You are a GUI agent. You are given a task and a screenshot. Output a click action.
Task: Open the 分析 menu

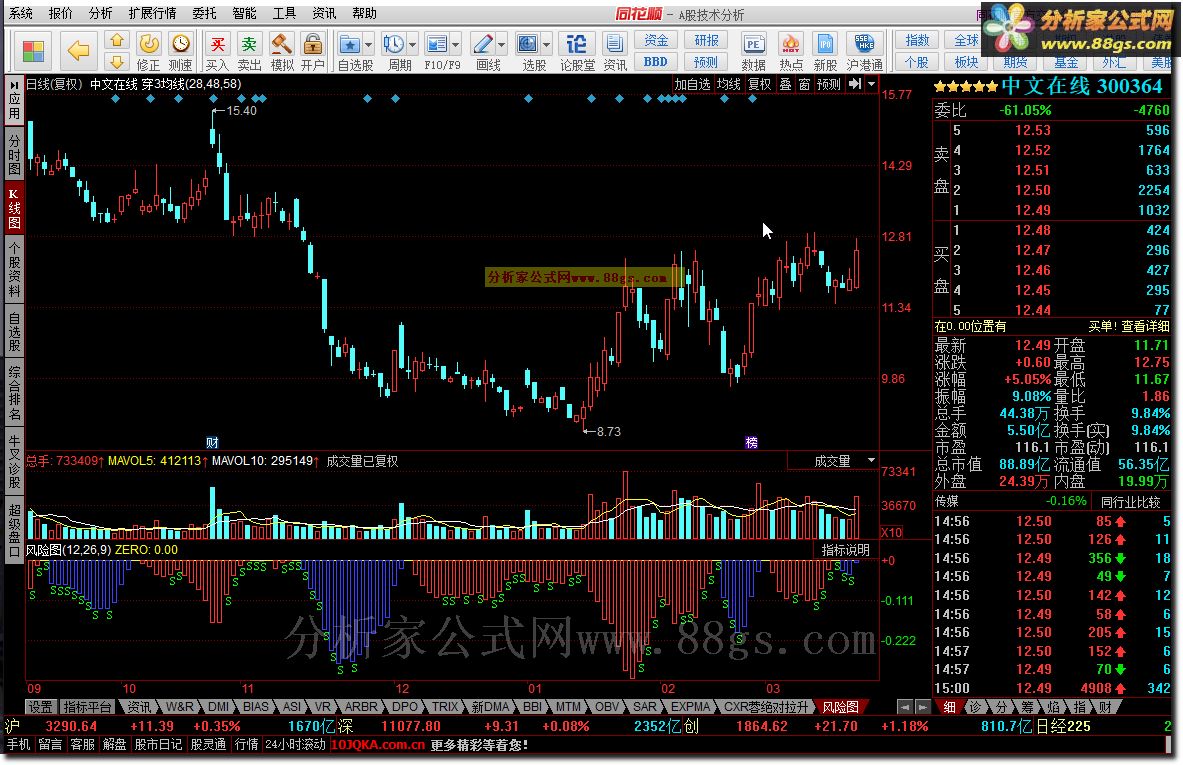[100, 13]
